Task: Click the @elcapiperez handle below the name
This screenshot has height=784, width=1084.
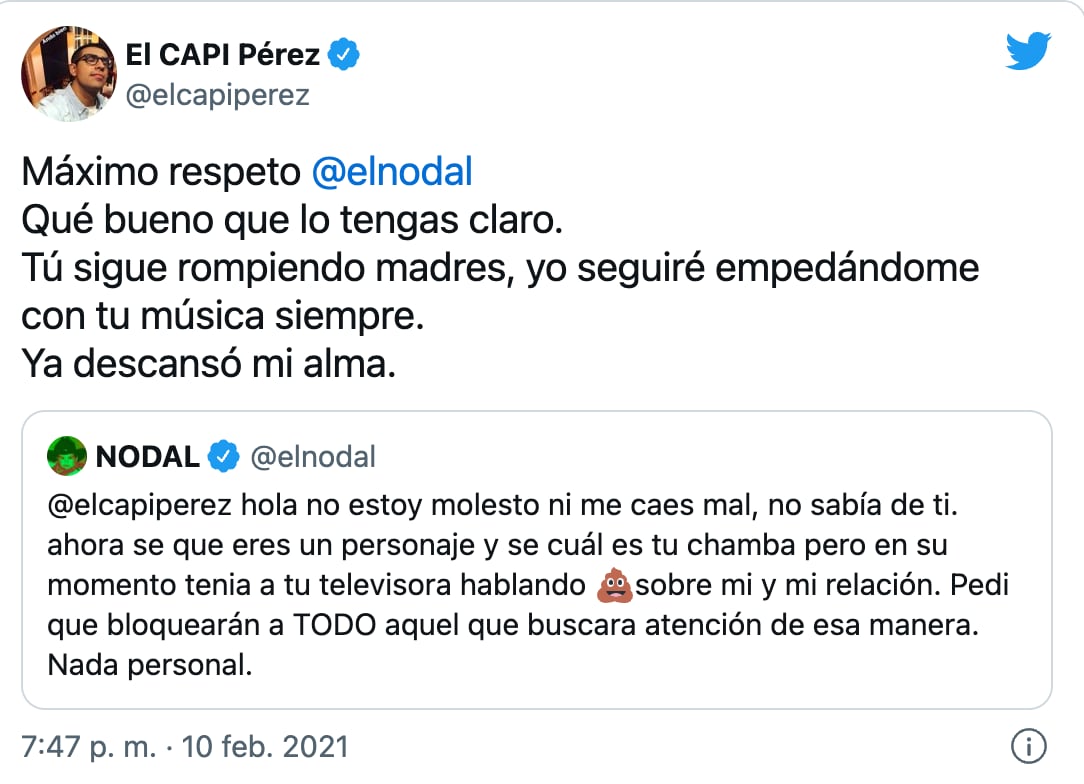Action: coord(218,95)
